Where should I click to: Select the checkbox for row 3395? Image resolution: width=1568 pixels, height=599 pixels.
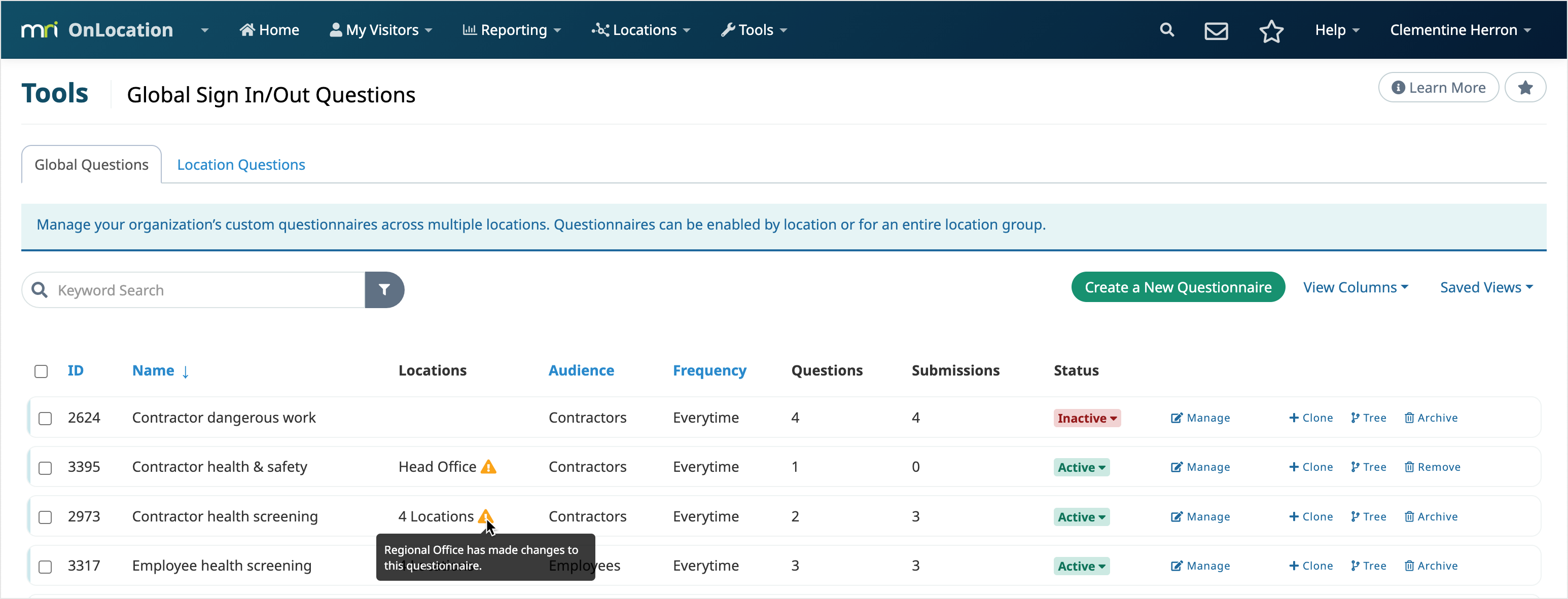pyautogui.click(x=45, y=468)
